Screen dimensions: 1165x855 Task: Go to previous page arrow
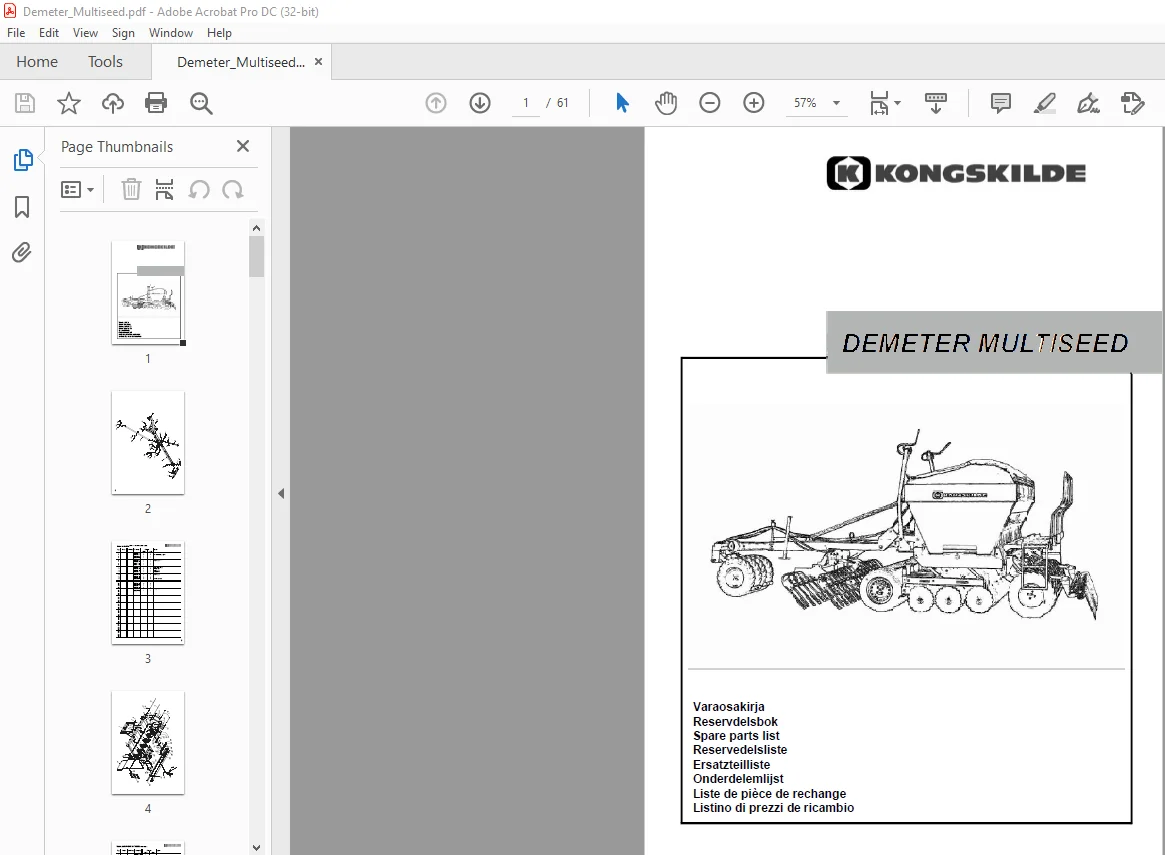436,103
